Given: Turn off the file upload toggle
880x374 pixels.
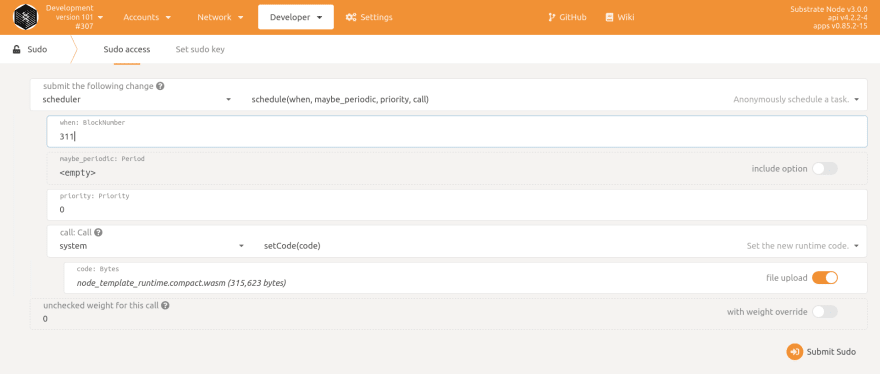Looking at the screenshot, I should point(824,277).
